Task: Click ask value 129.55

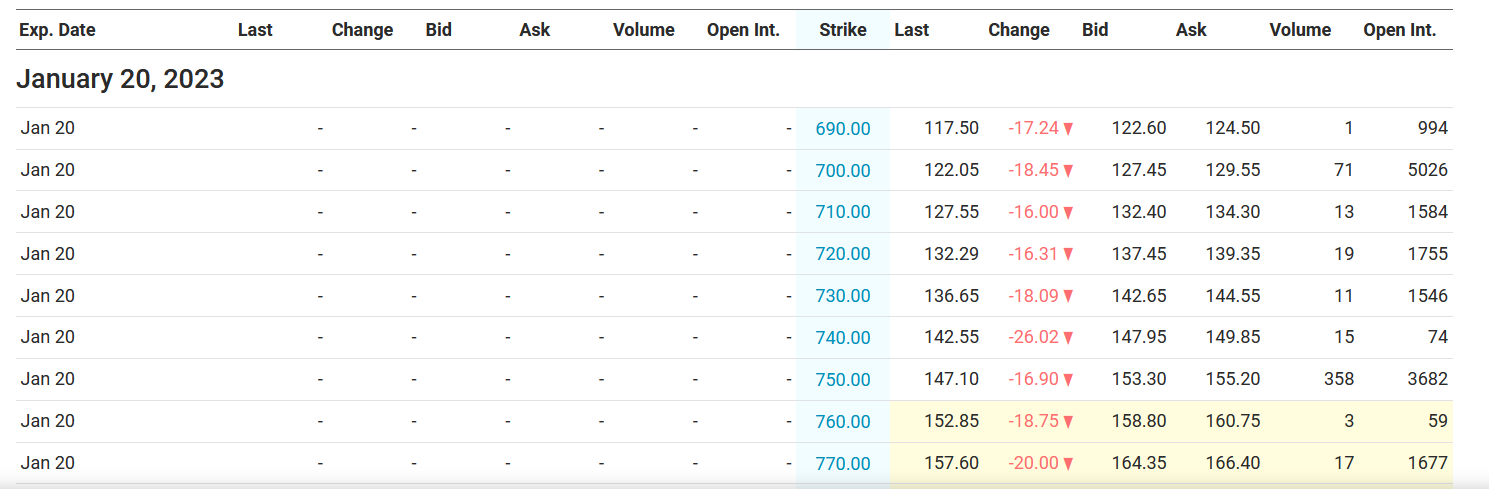Action: pos(1233,170)
